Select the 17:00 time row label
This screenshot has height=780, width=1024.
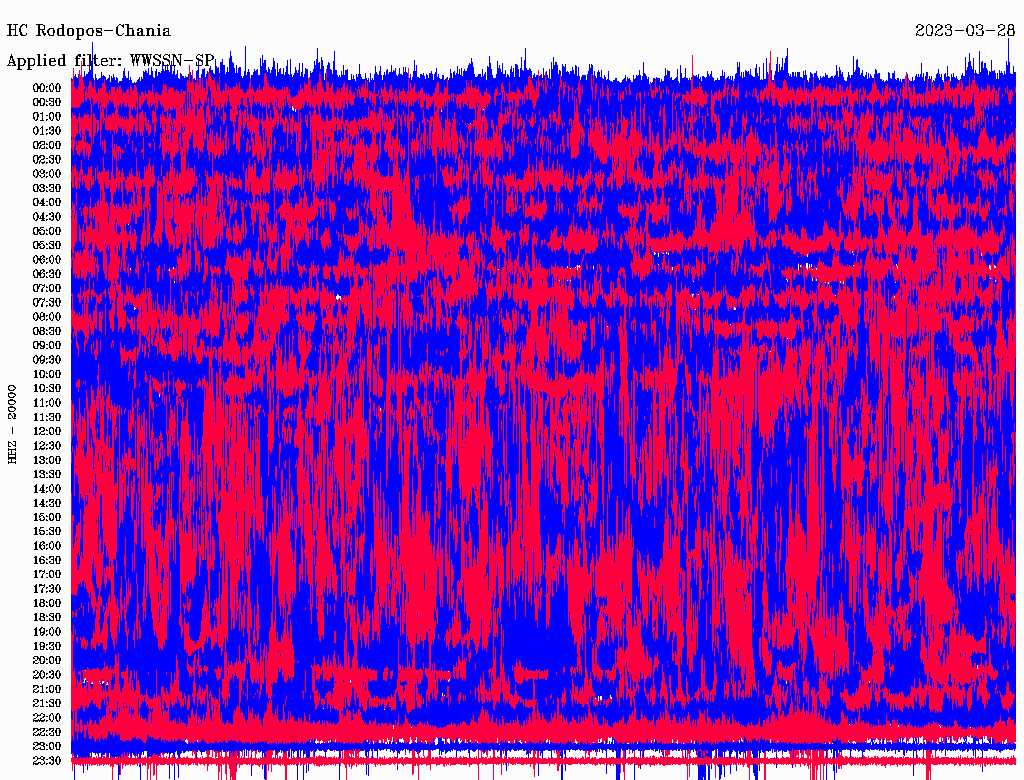(47, 574)
